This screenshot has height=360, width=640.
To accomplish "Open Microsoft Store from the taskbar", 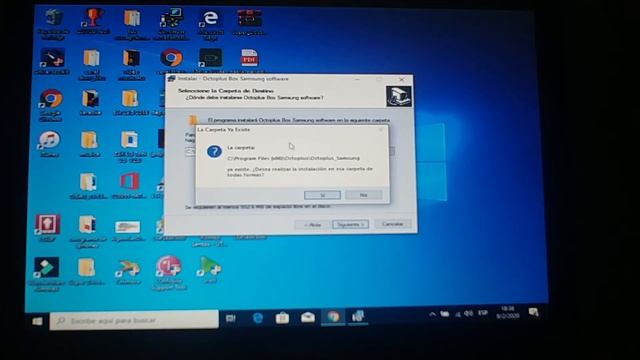I will click(282, 318).
